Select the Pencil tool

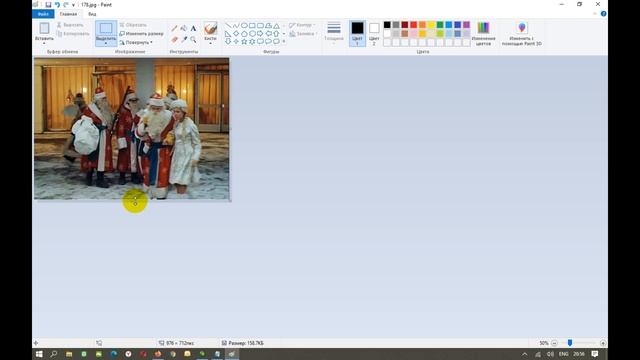[174, 29]
